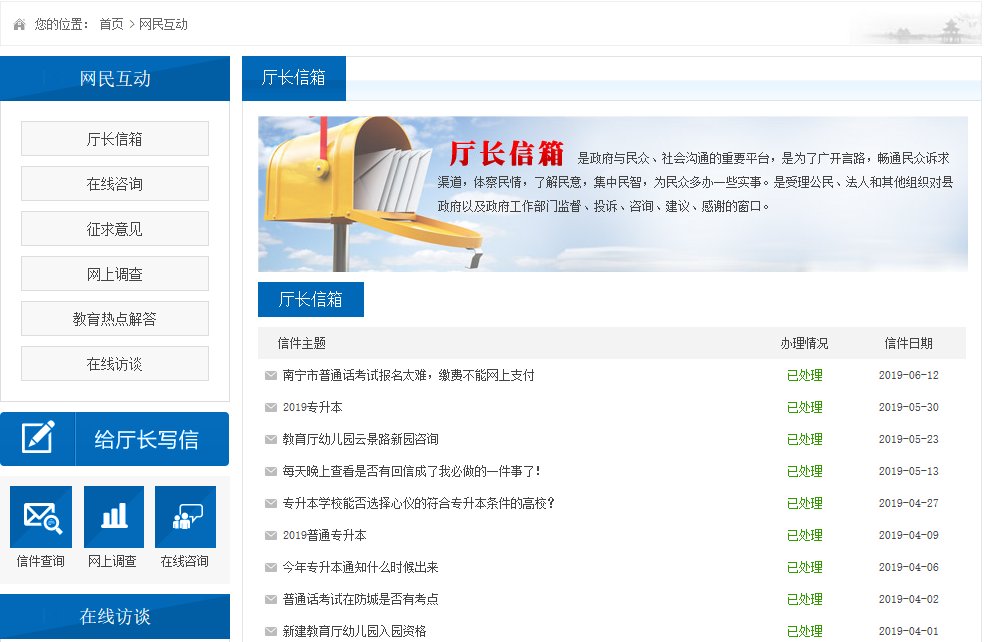Switch to the 厅长信箱 tab

[x=292, y=76]
